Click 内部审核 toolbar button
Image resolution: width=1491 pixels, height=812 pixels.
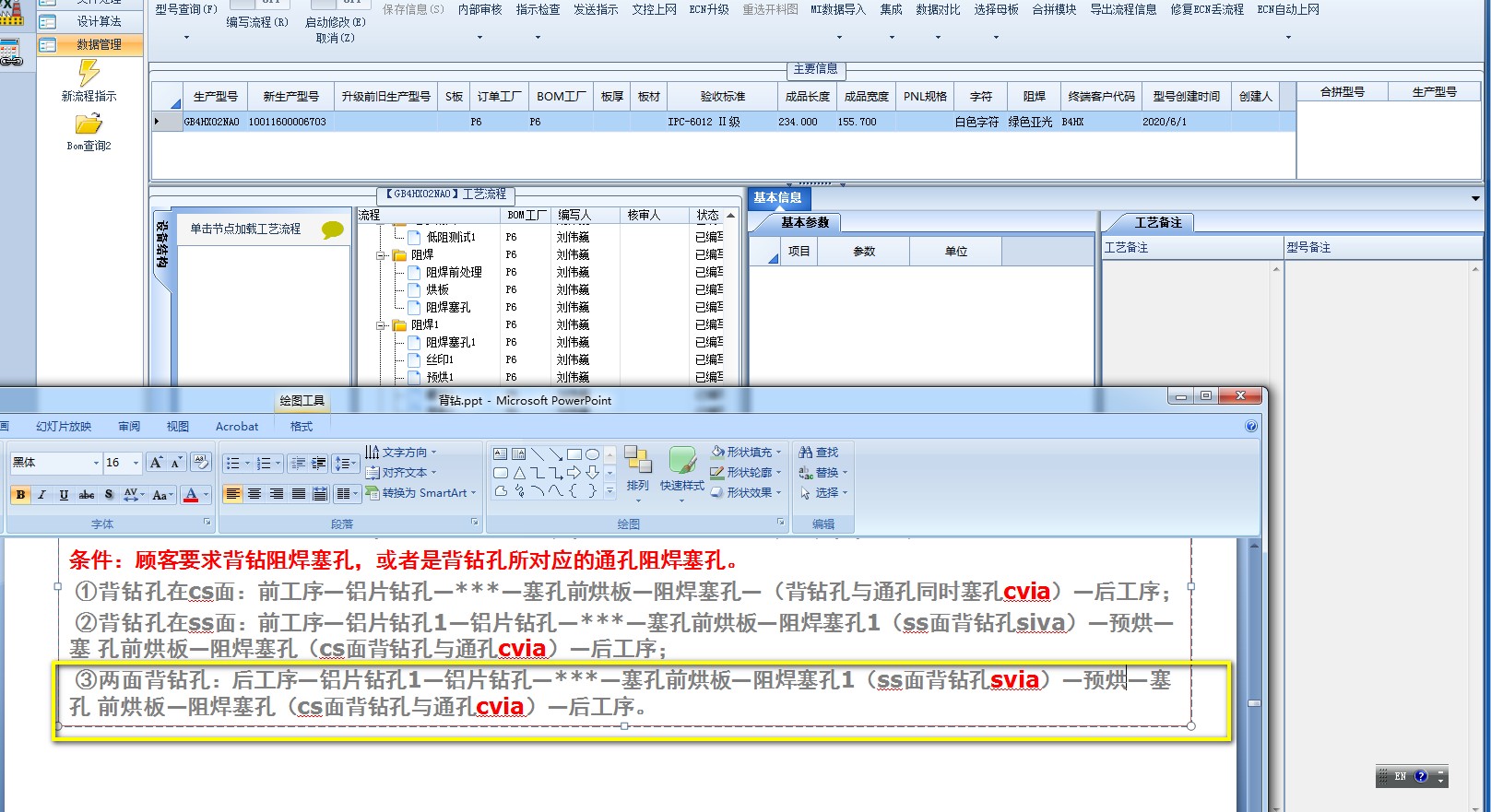pyautogui.click(x=480, y=9)
